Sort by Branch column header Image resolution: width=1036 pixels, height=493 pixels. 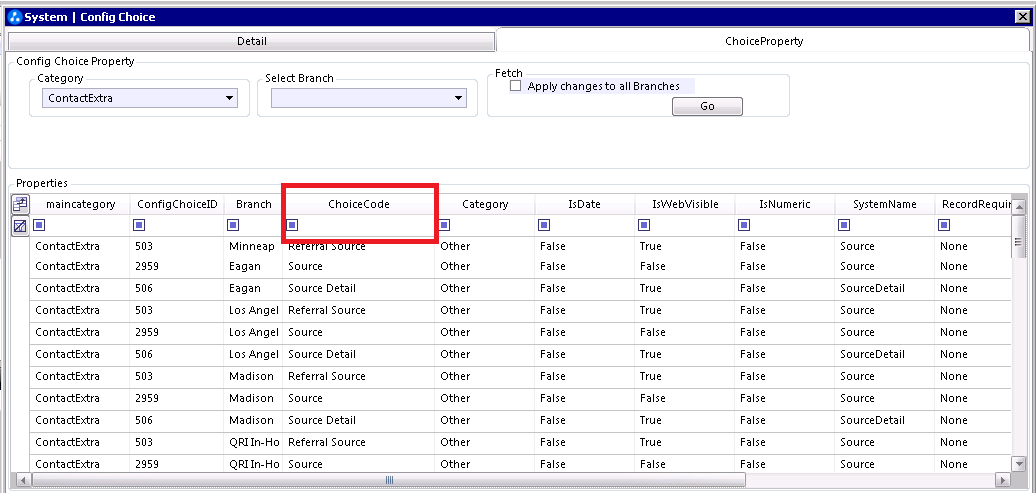pyautogui.click(x=253, y=204)
